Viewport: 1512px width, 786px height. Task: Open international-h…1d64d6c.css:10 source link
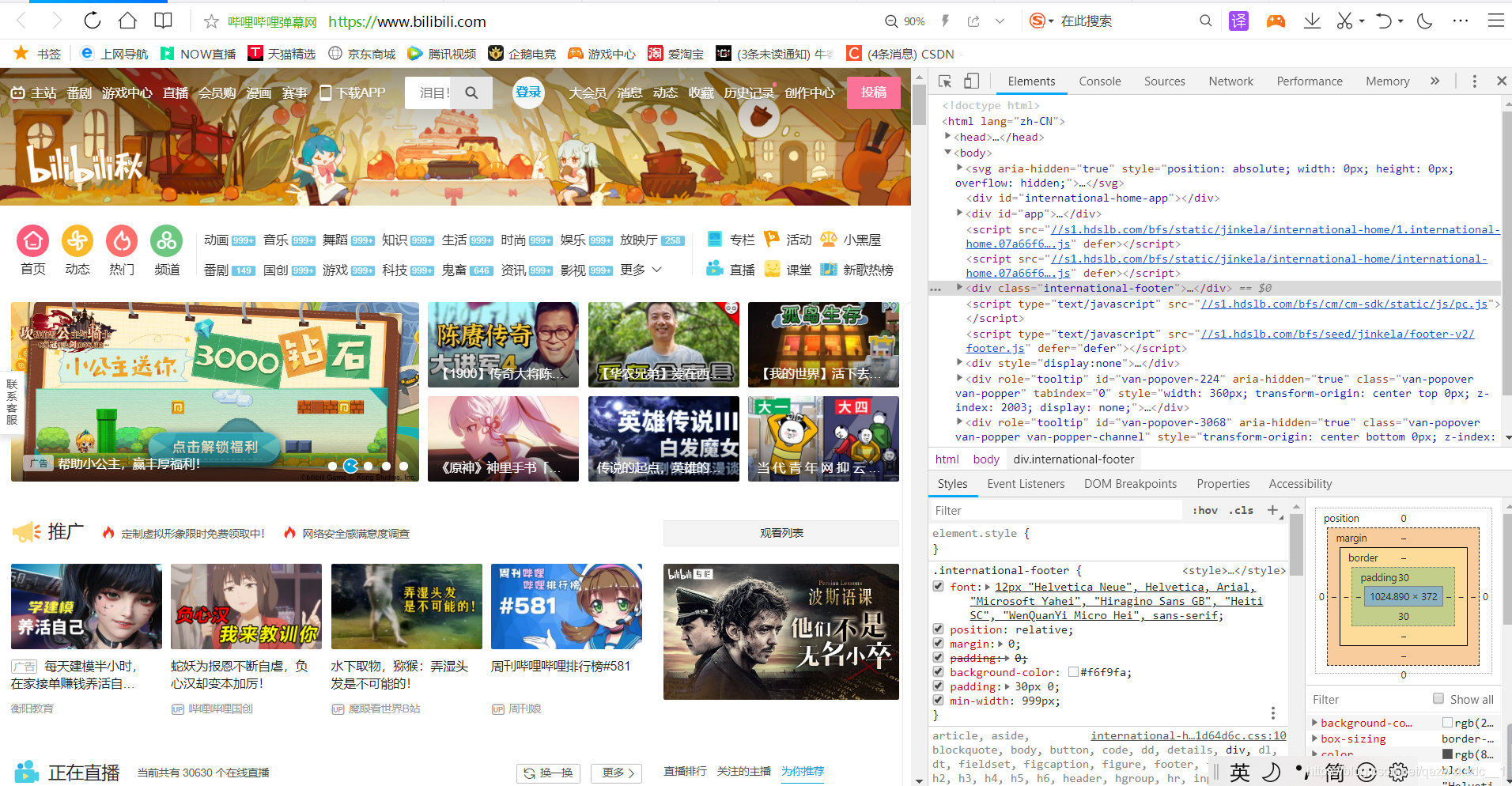tap(1188, 735)
